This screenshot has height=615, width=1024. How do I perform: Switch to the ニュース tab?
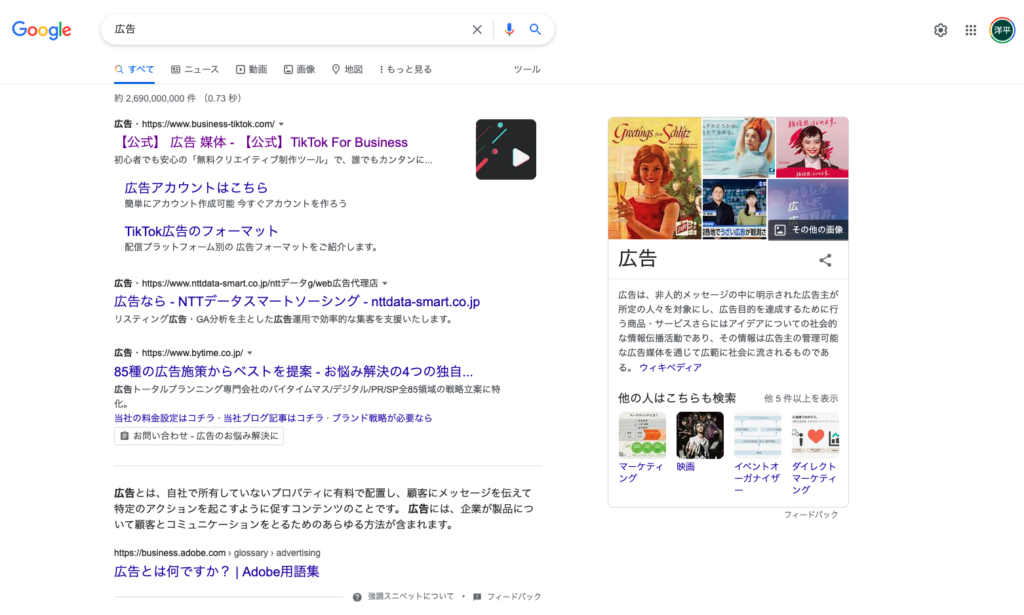[x=195, y=69]
